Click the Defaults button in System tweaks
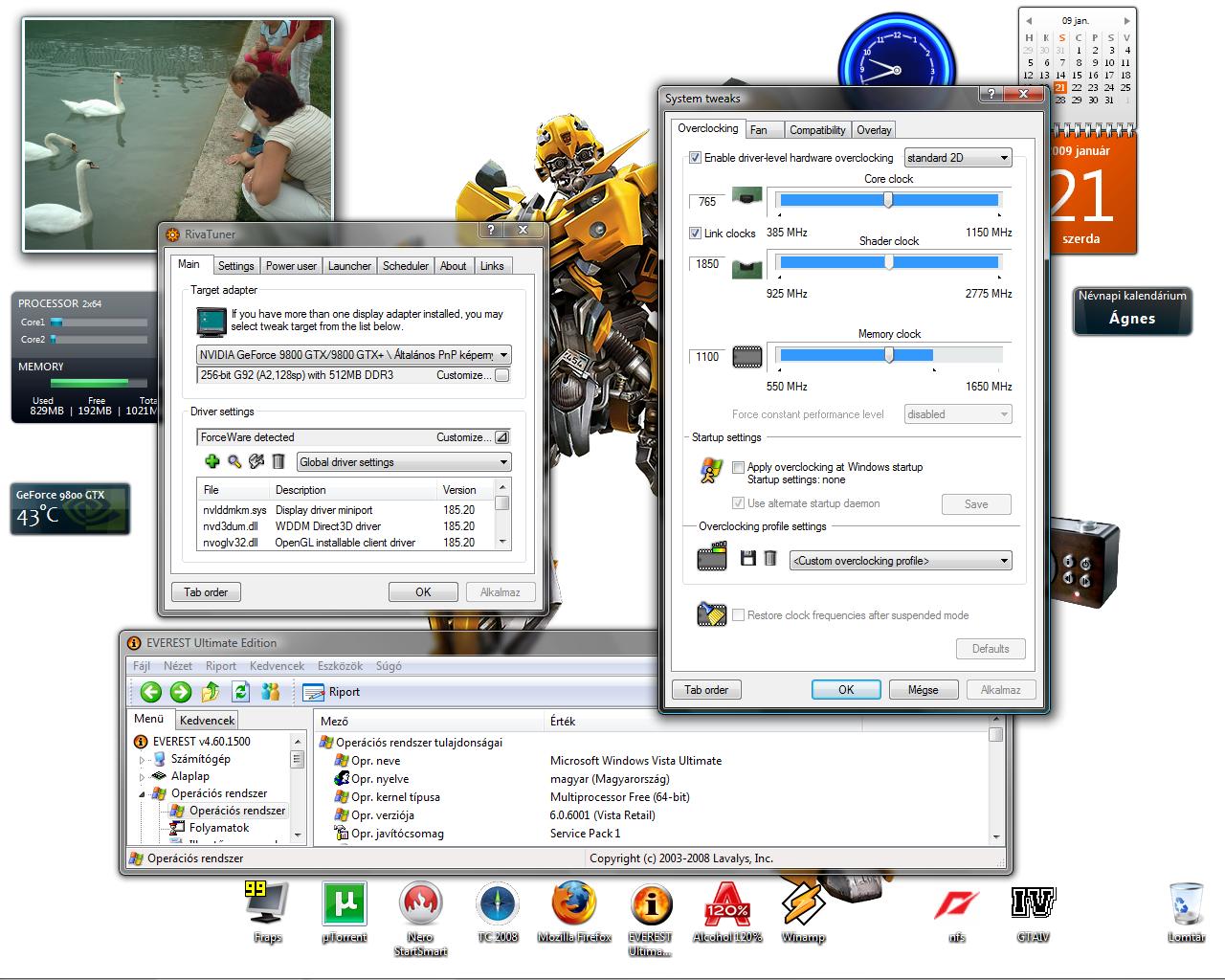The width and height of the screenshot is (1225, 980). [x=991, y=649]
